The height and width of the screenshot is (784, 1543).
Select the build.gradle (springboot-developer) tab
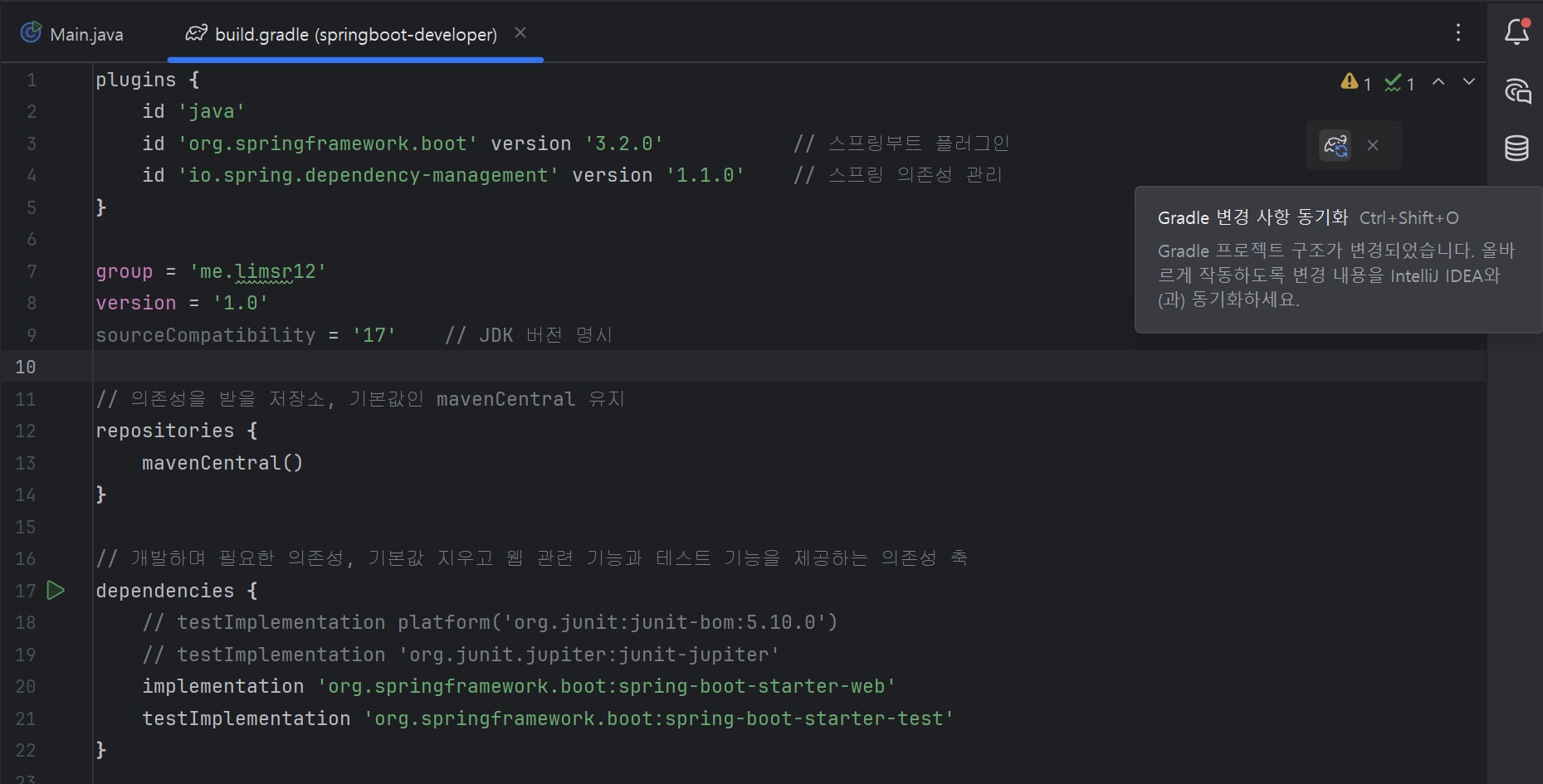(355, 34)
